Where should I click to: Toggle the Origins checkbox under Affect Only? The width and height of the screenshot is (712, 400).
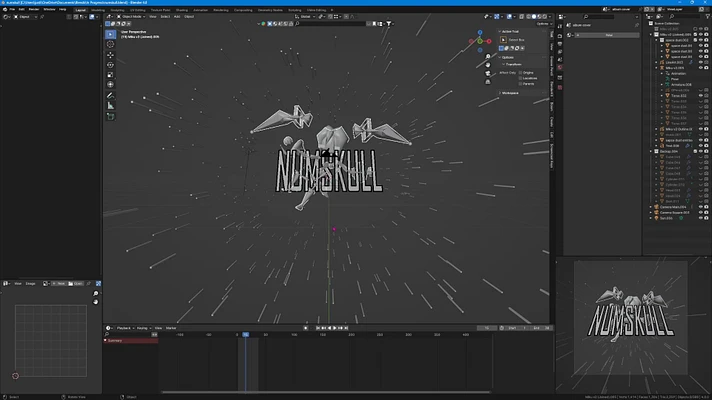[520, 73]
